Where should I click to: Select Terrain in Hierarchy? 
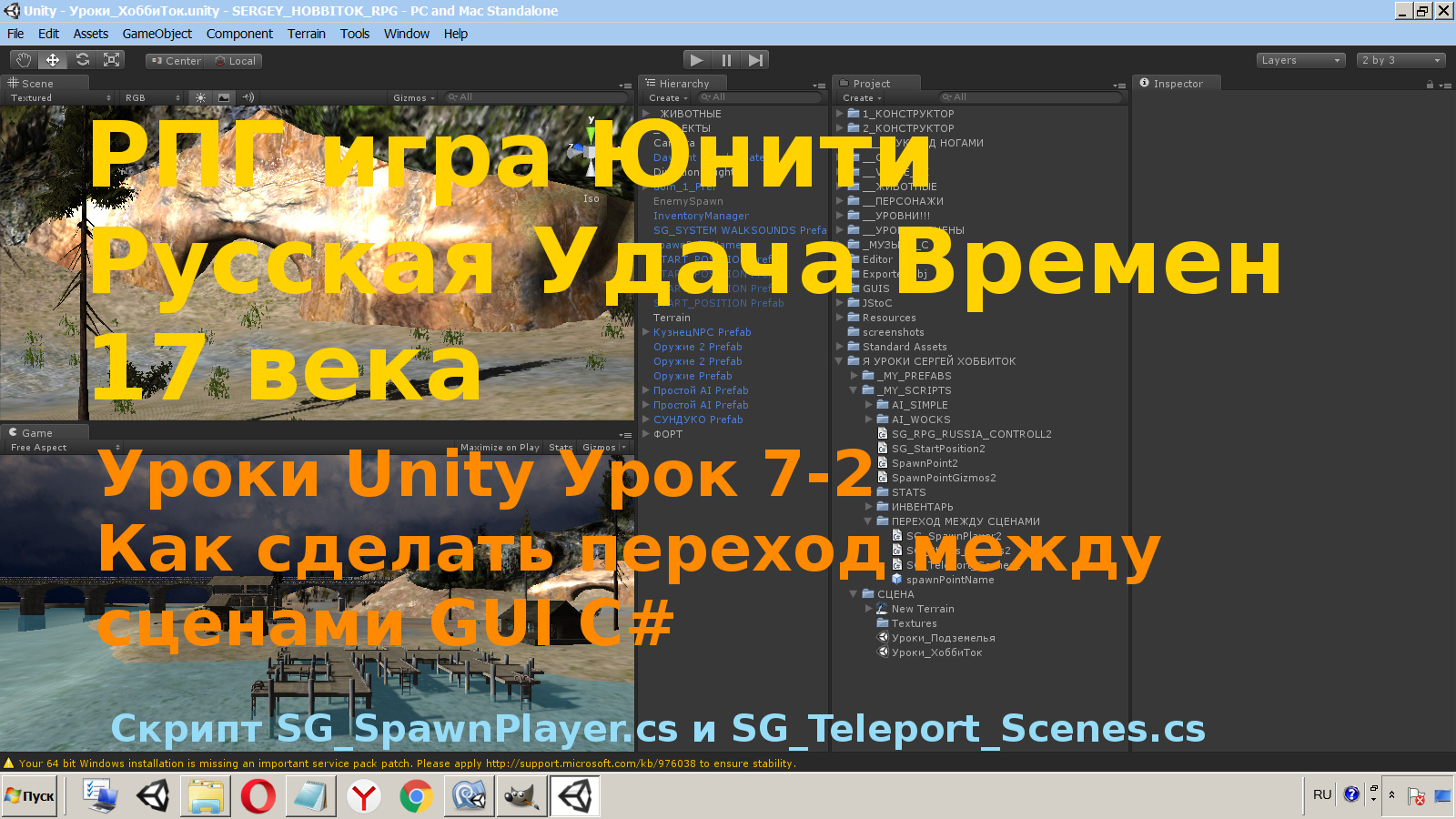tap(672, 318)
